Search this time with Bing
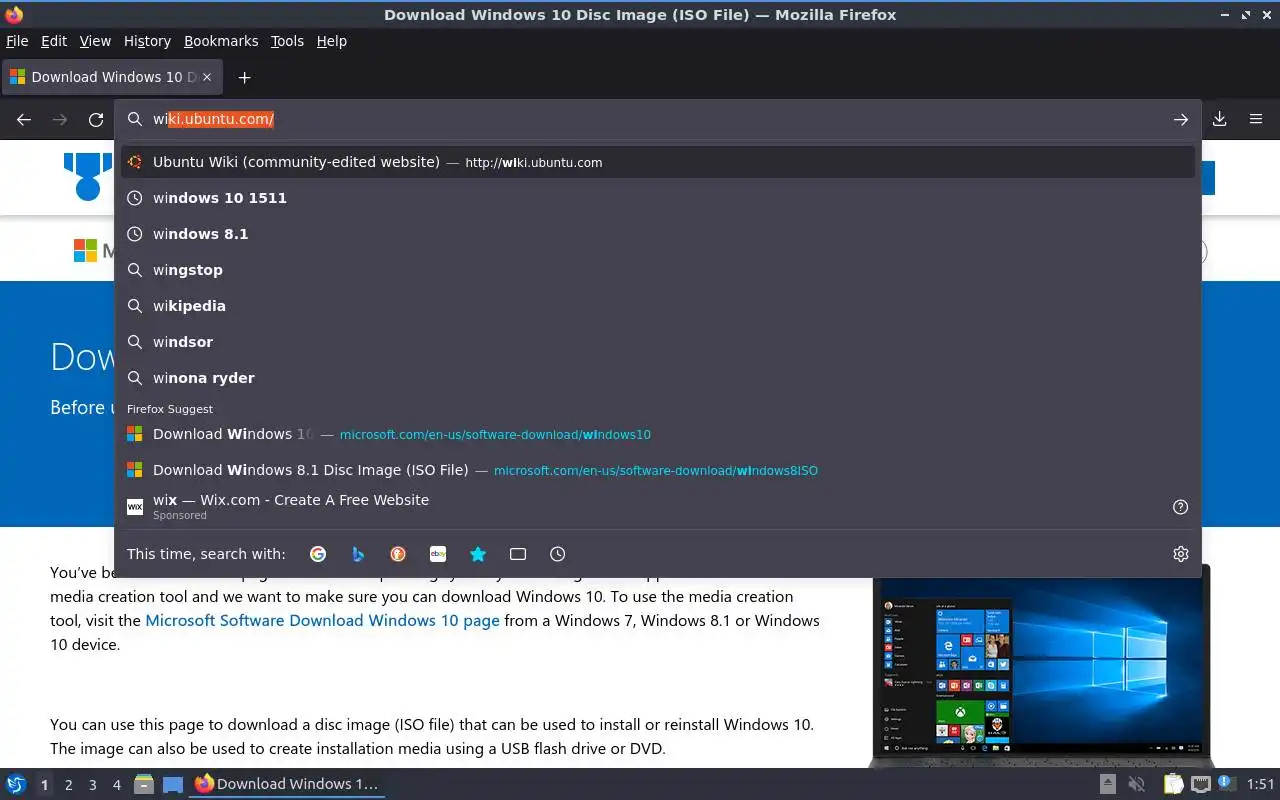Image resolution: width=1280 pixels, height=800 pixels. point(358,554)
